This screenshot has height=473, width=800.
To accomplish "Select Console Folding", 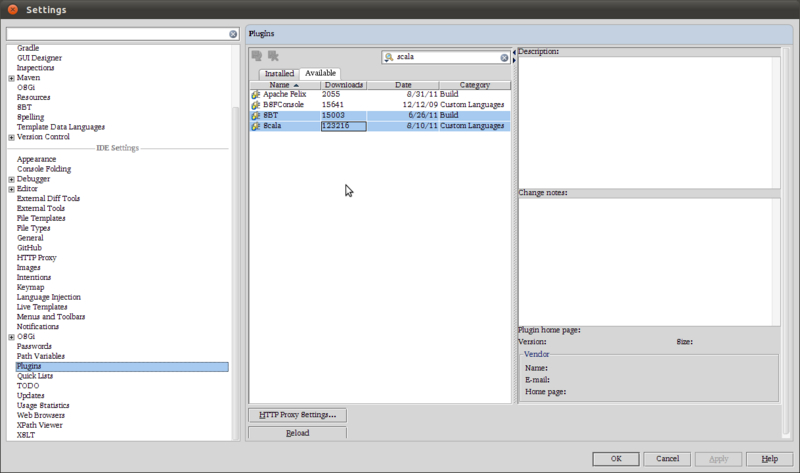I will tap(44, 169).
